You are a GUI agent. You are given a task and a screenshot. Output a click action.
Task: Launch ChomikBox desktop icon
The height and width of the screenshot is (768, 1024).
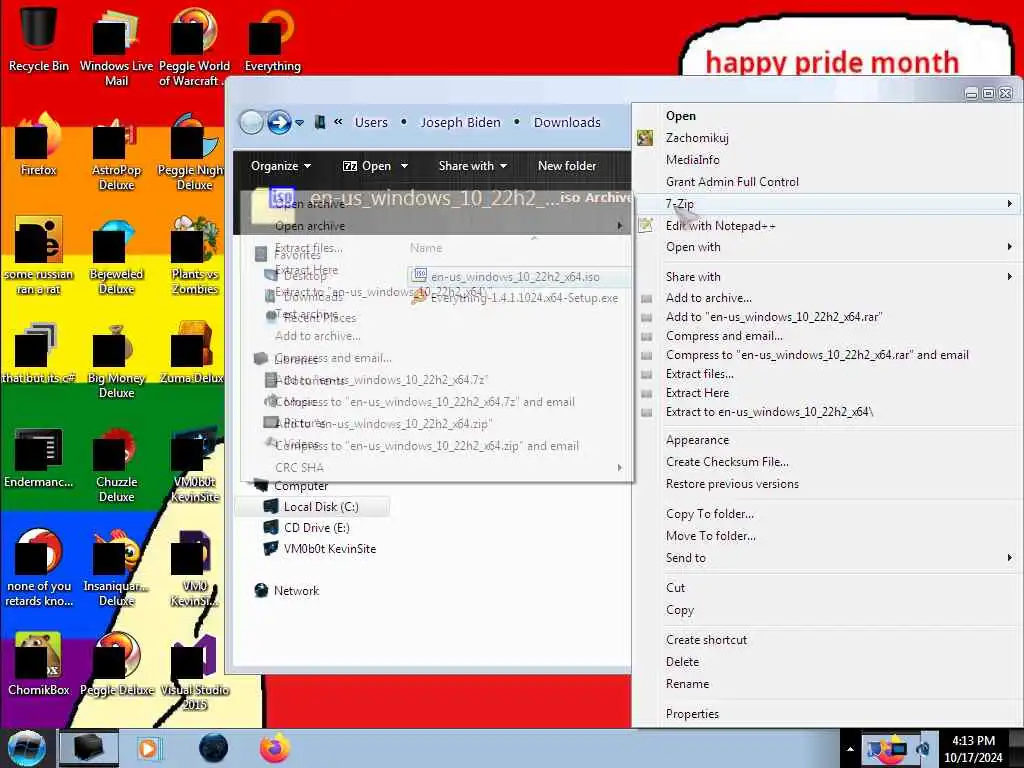(39, 664)
